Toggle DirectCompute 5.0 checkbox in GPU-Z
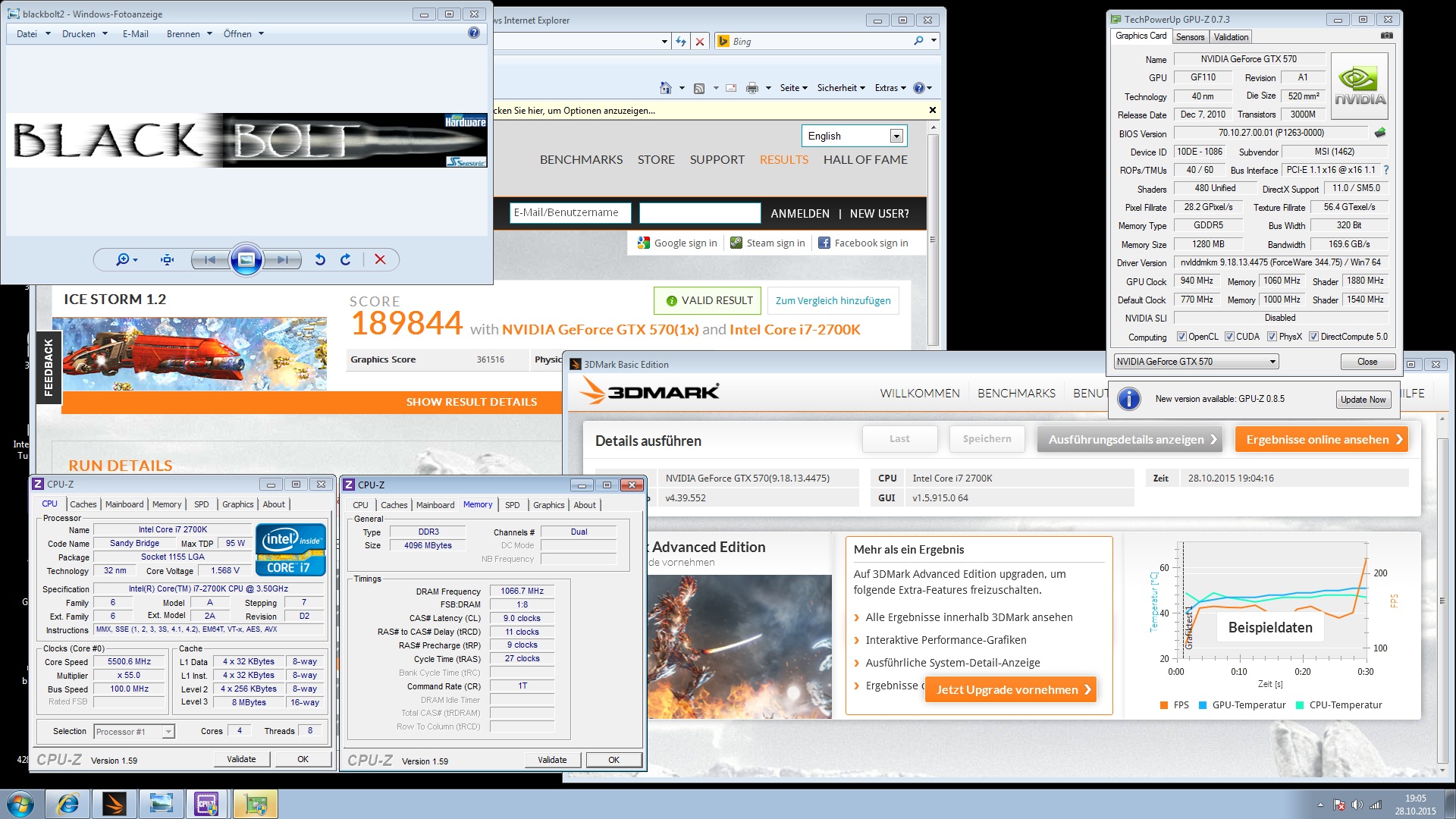The width and height of the screenshot is (1456, 819). (1313, 337)
